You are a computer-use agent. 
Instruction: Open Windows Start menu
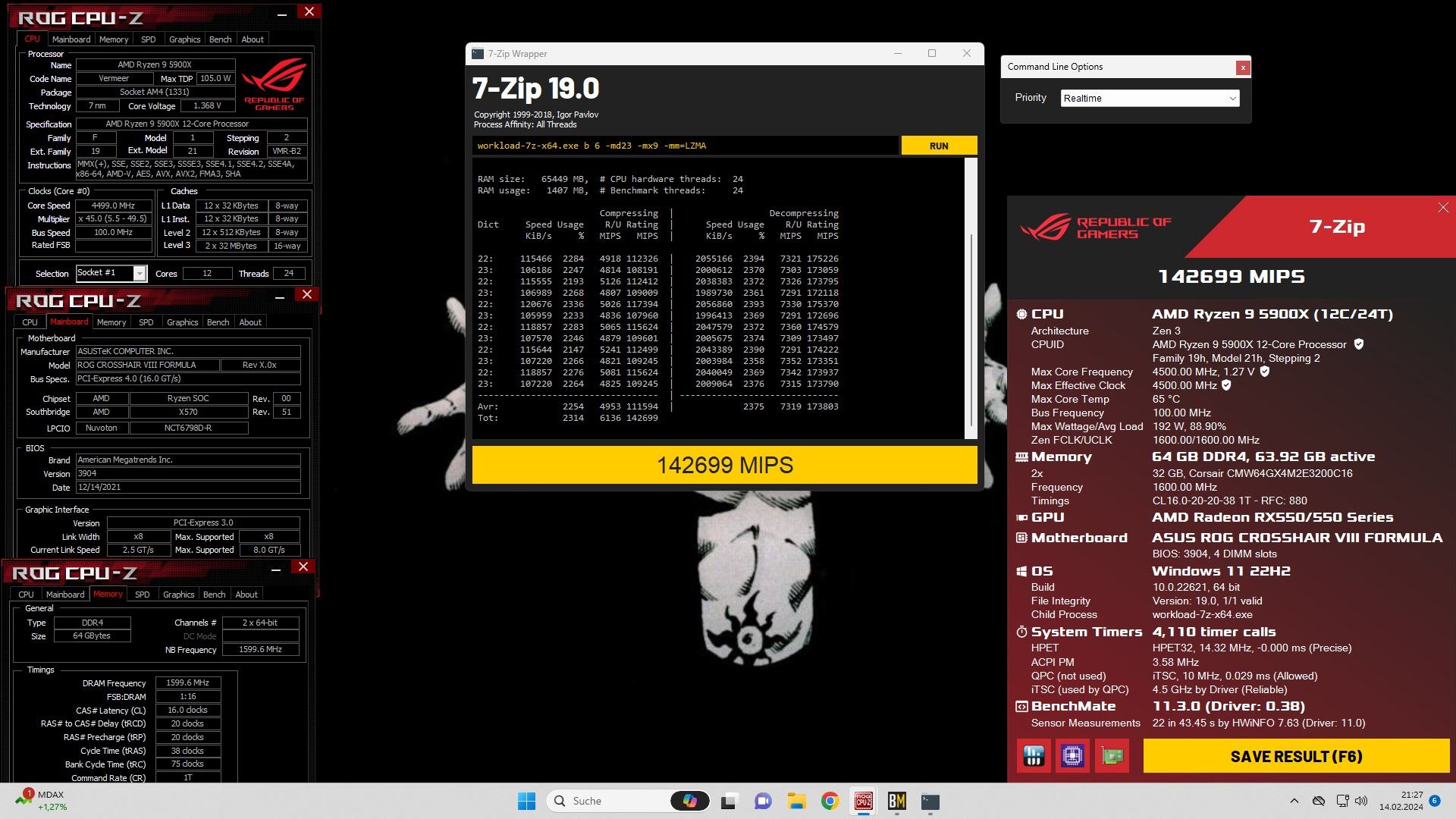[x=526, y=801]
